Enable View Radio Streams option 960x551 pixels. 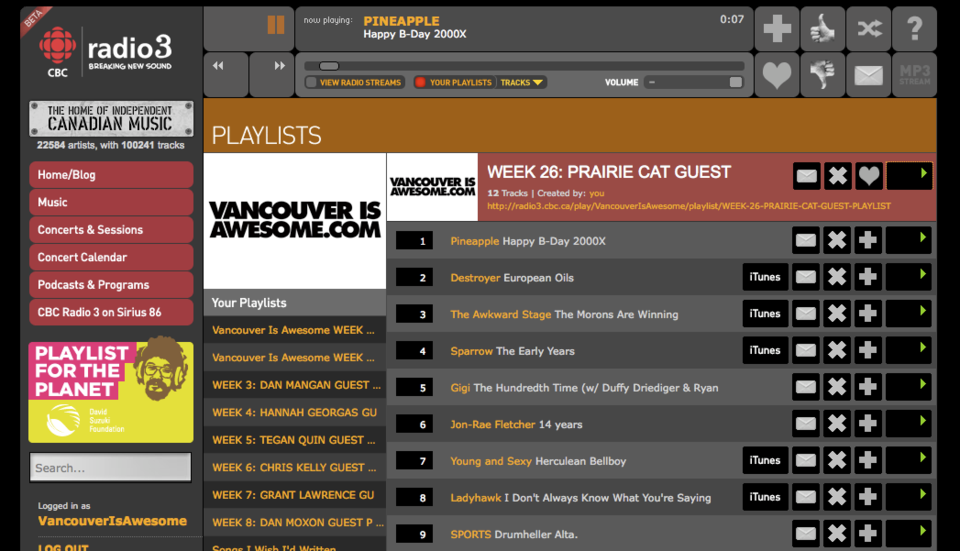354,82
